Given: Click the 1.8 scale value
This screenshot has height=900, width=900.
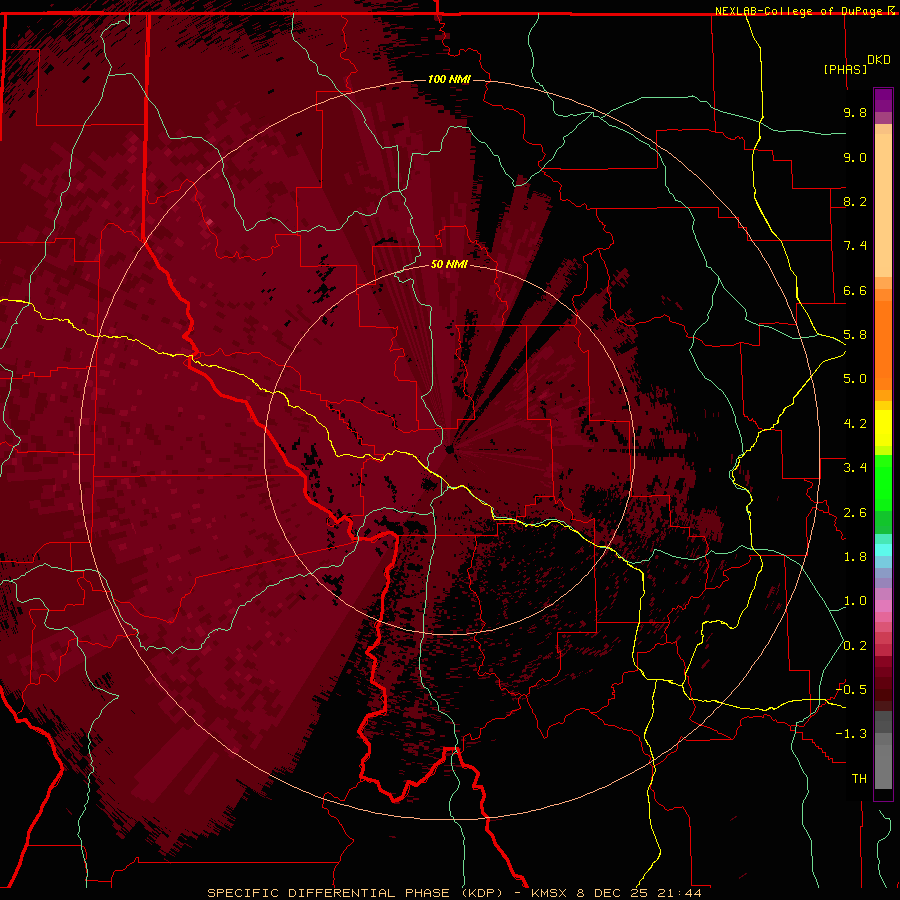Looking at the screenshot, I should [x=855, y=557].
